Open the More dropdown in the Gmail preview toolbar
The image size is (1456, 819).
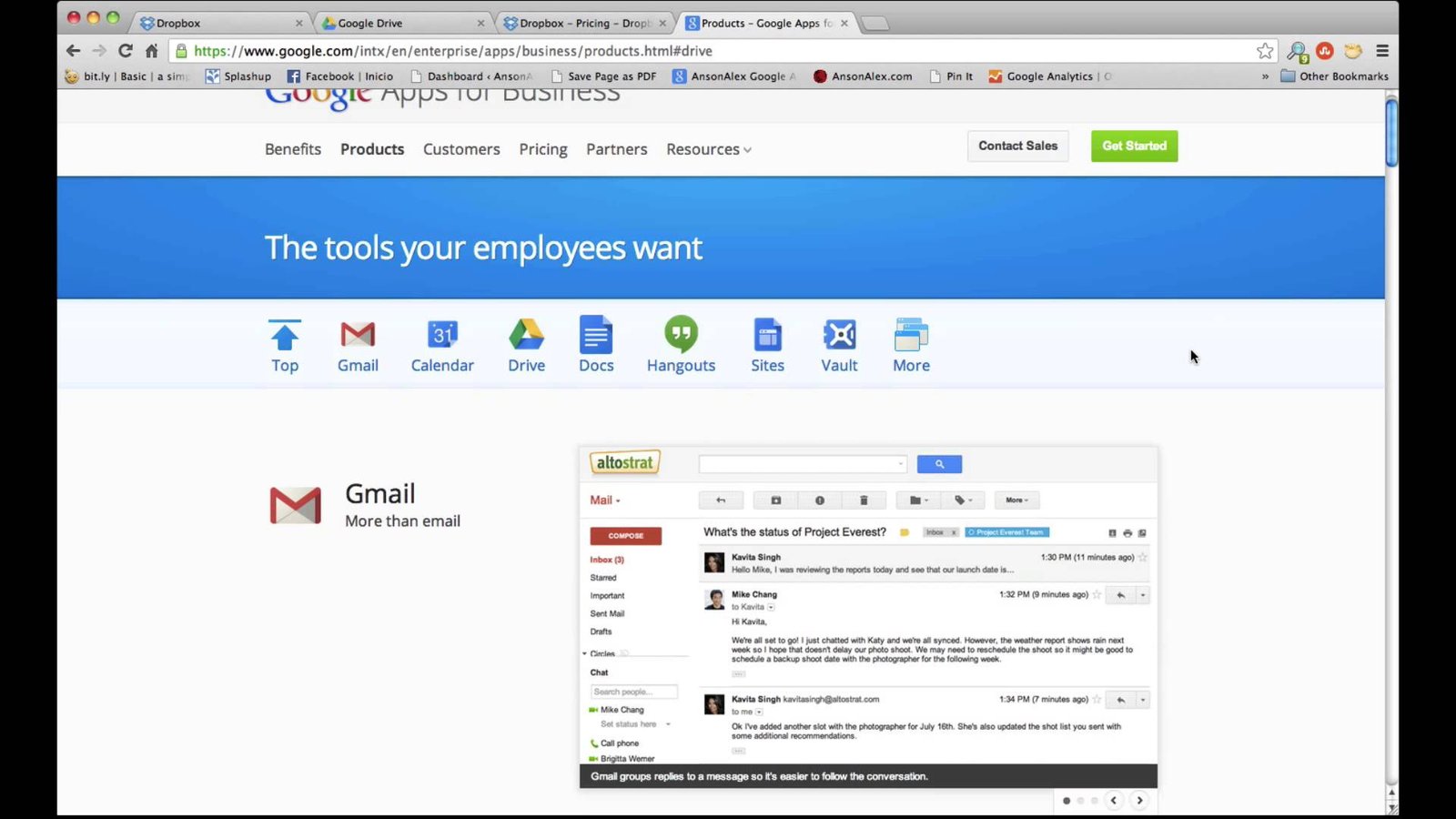(x=1017, y=500)
